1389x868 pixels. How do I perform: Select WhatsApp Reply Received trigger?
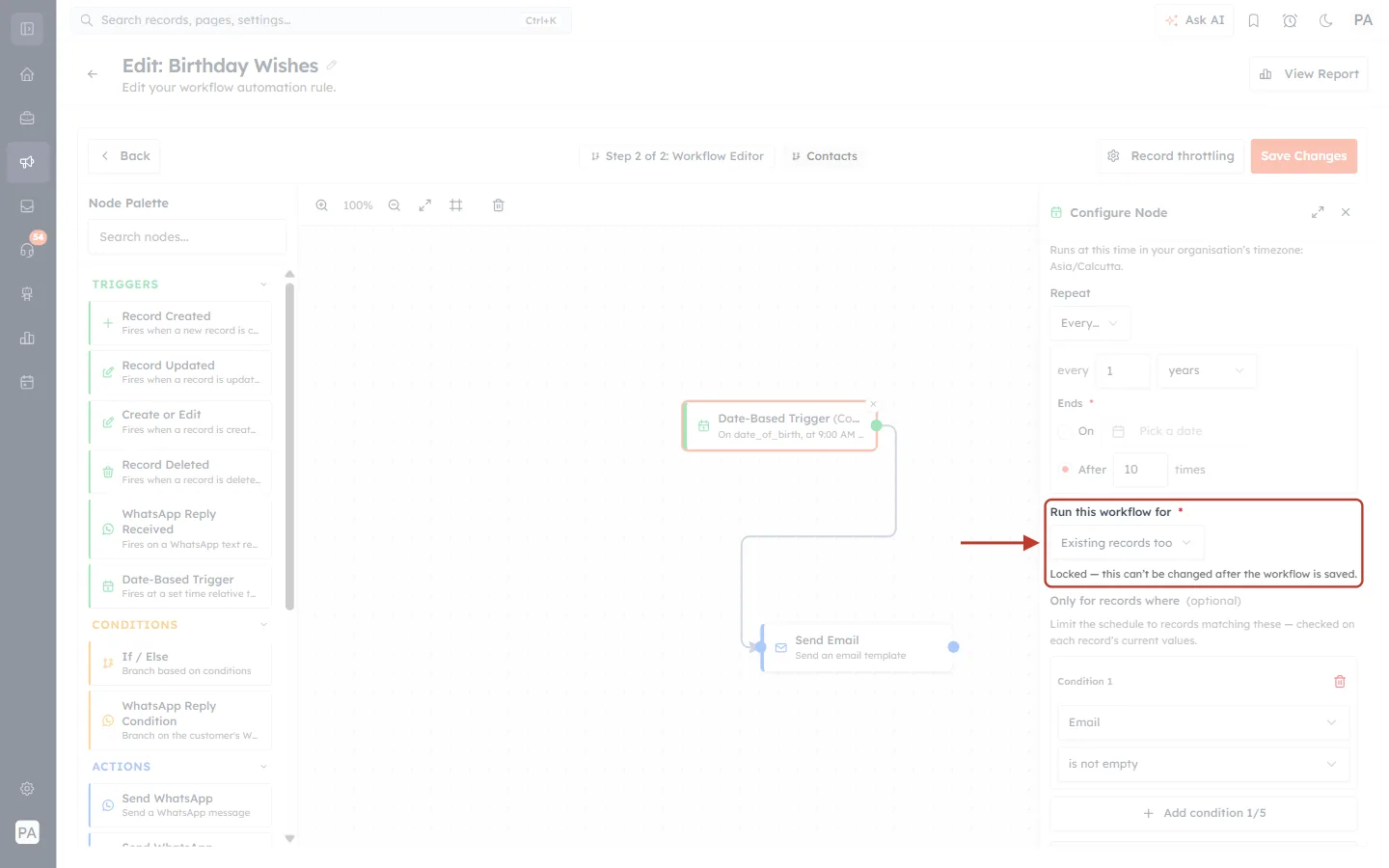(180, 529)
